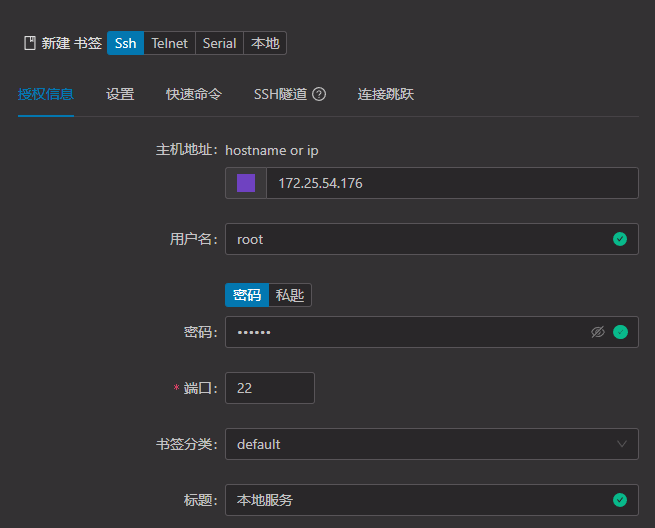The image size is (655, 528).
Task: Click the 端口 input showing 22
Action: tap(270, 388)
